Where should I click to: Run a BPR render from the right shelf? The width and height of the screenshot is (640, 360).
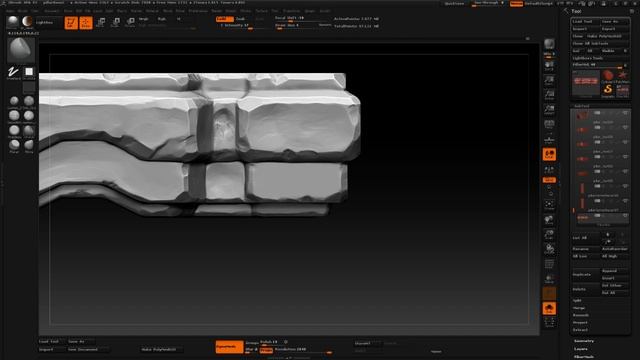549,45
